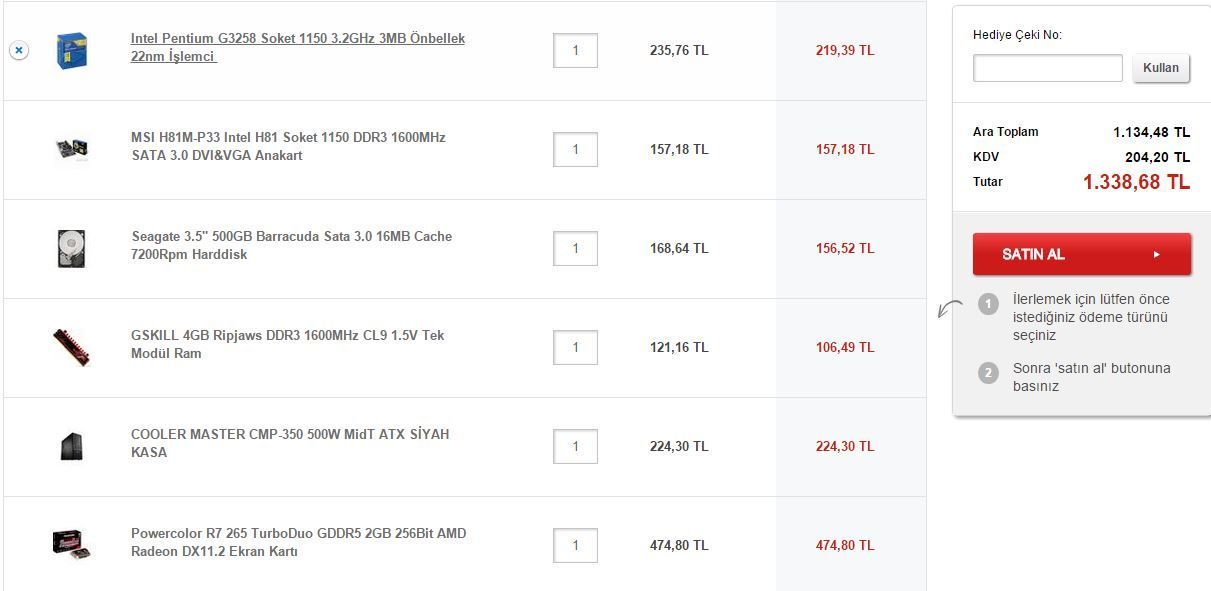Viewport: 1211px width, 591px height.
Task: Open the MSI H81M-P33 motherboard image
Action: click(71, 149)
